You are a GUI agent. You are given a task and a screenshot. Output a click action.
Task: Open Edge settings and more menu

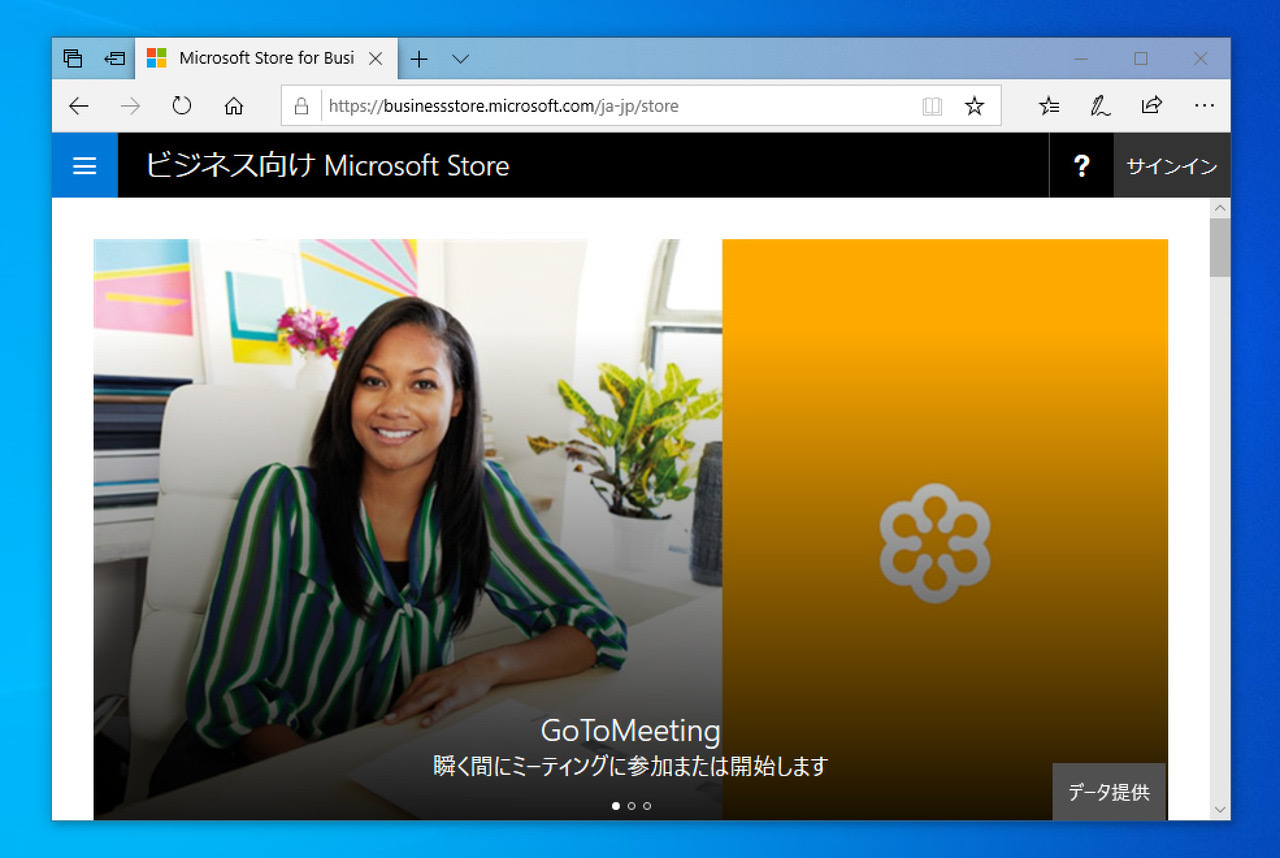pos(1204,106)
